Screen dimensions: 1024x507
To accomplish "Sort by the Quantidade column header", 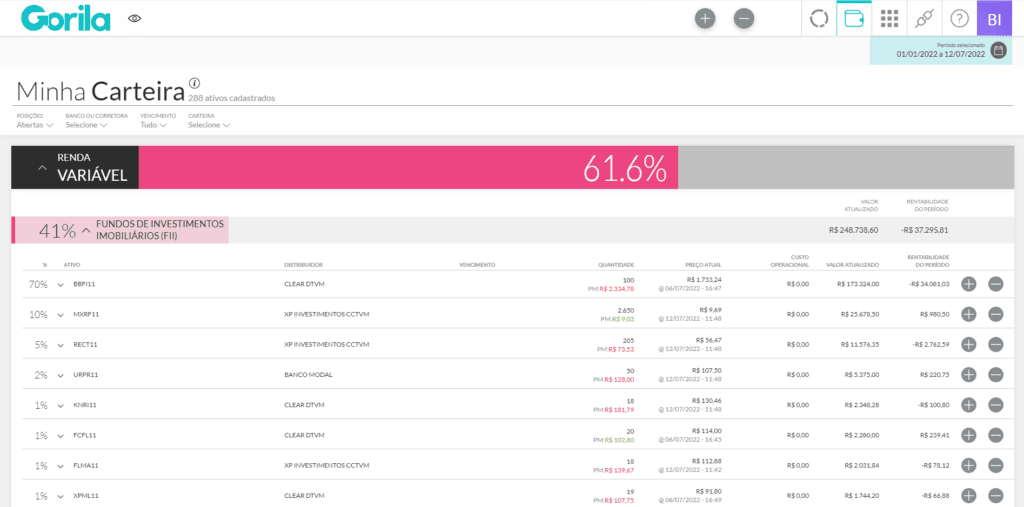I will (616, 265).
